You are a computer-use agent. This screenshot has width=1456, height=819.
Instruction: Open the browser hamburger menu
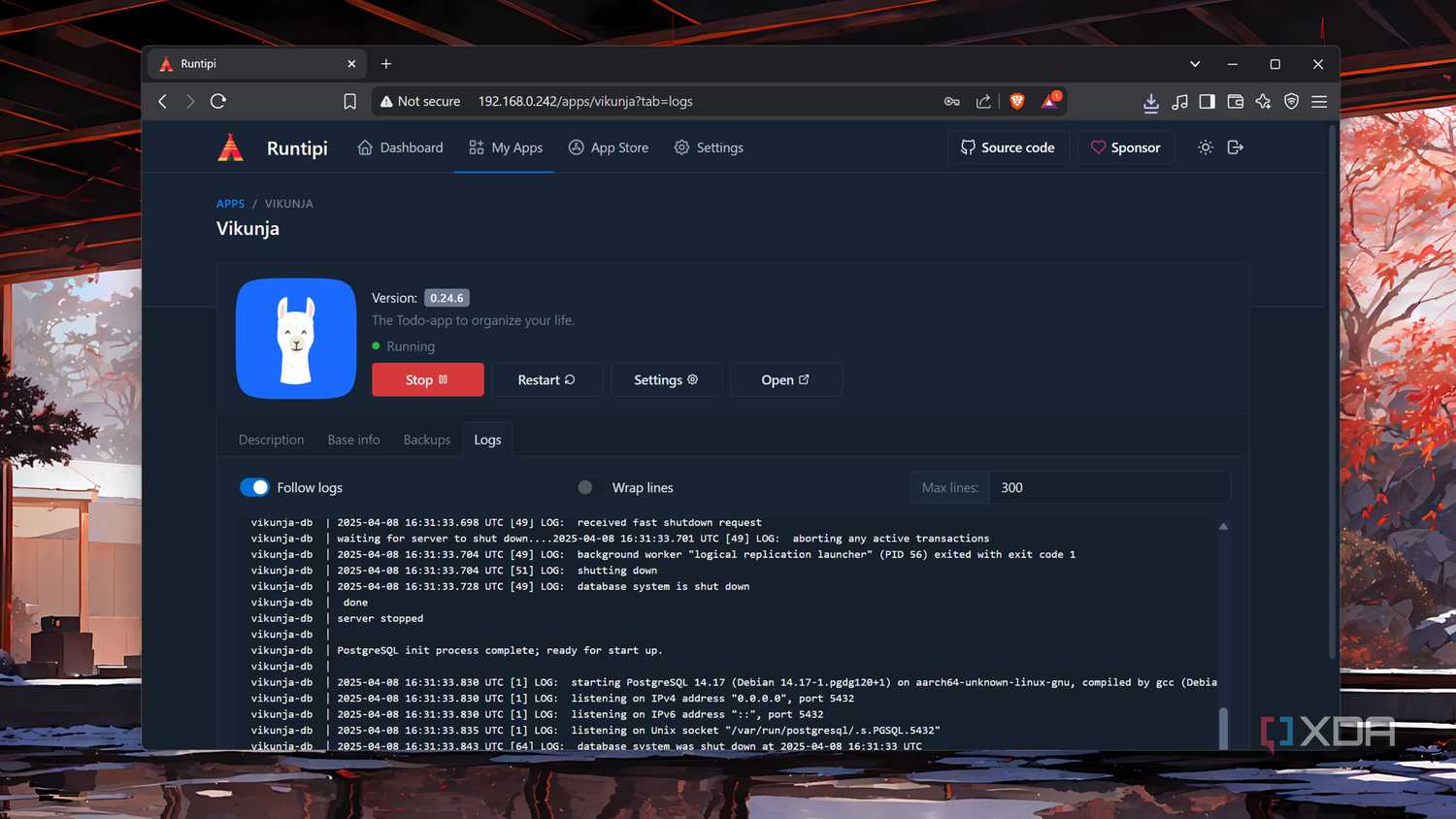(1319, 101)
